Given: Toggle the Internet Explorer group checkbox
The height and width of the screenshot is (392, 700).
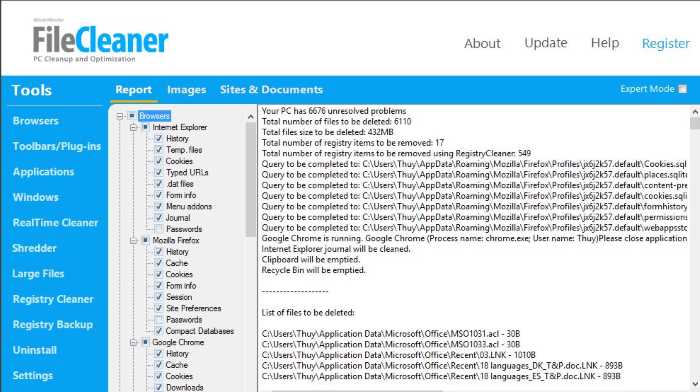Looking at the screenshot, I should coord(145,127).
